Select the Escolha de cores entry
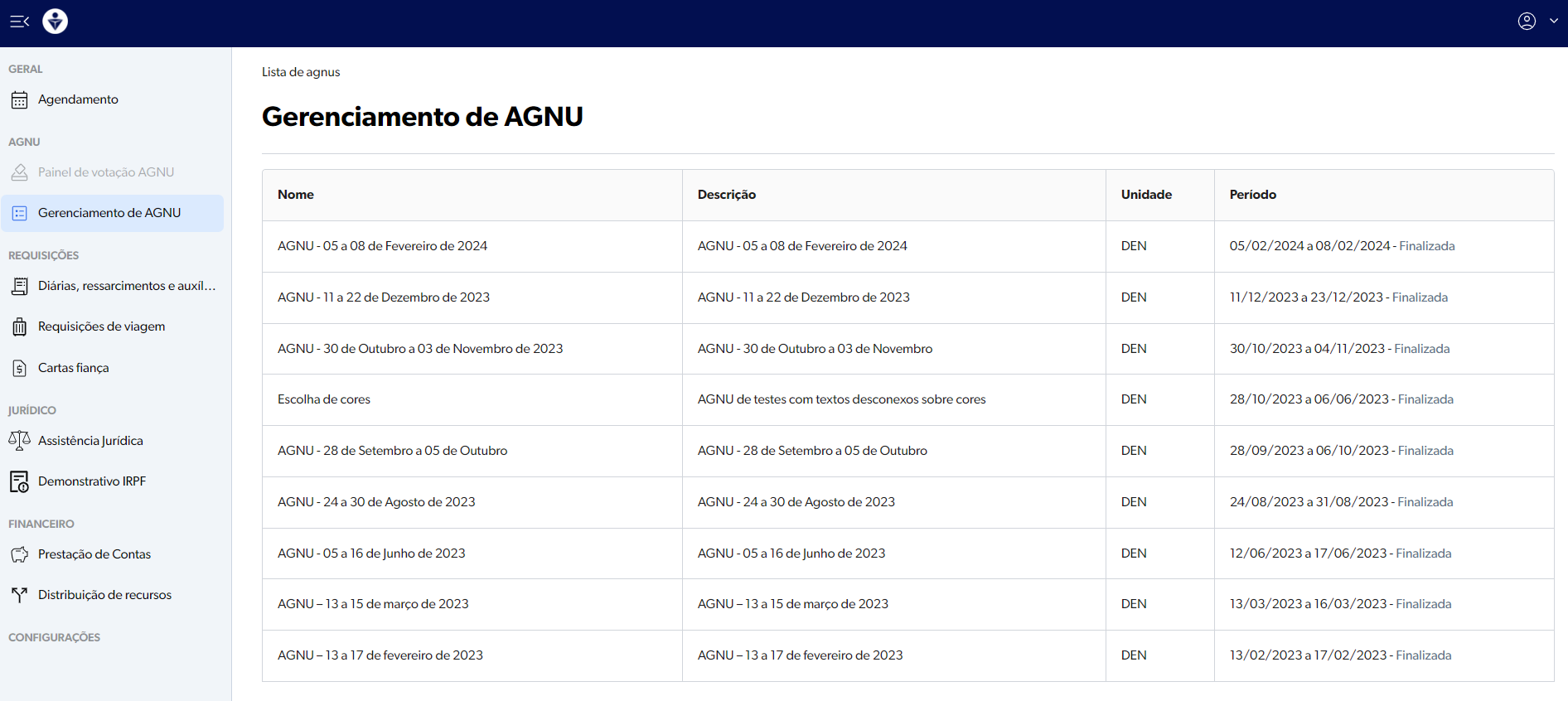This screenshot has height=701, width=1568. [324, 399]
